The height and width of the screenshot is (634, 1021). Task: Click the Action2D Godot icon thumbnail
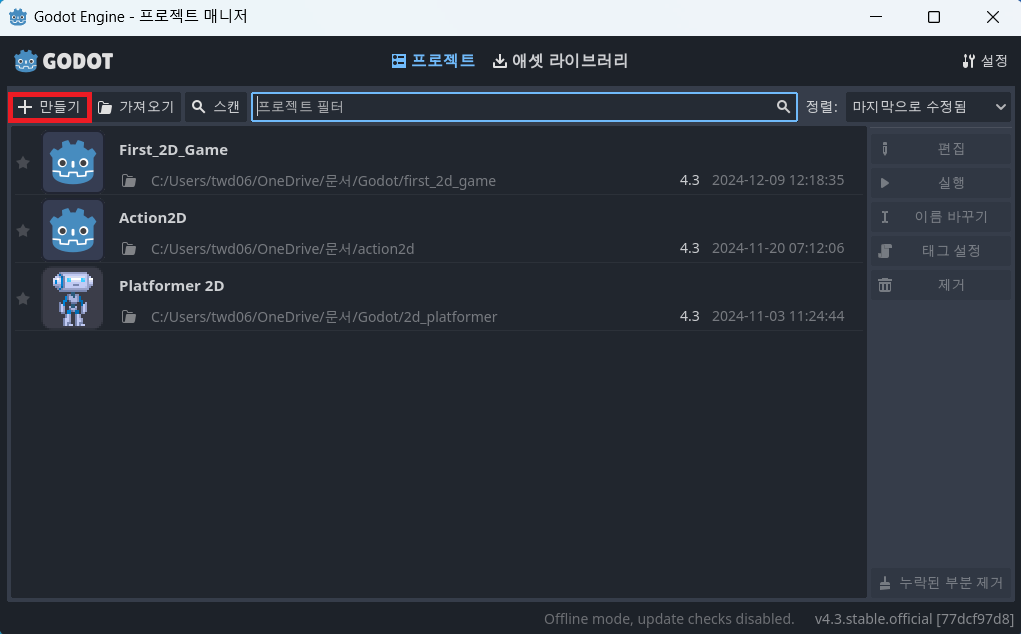(x=73, y=230)
